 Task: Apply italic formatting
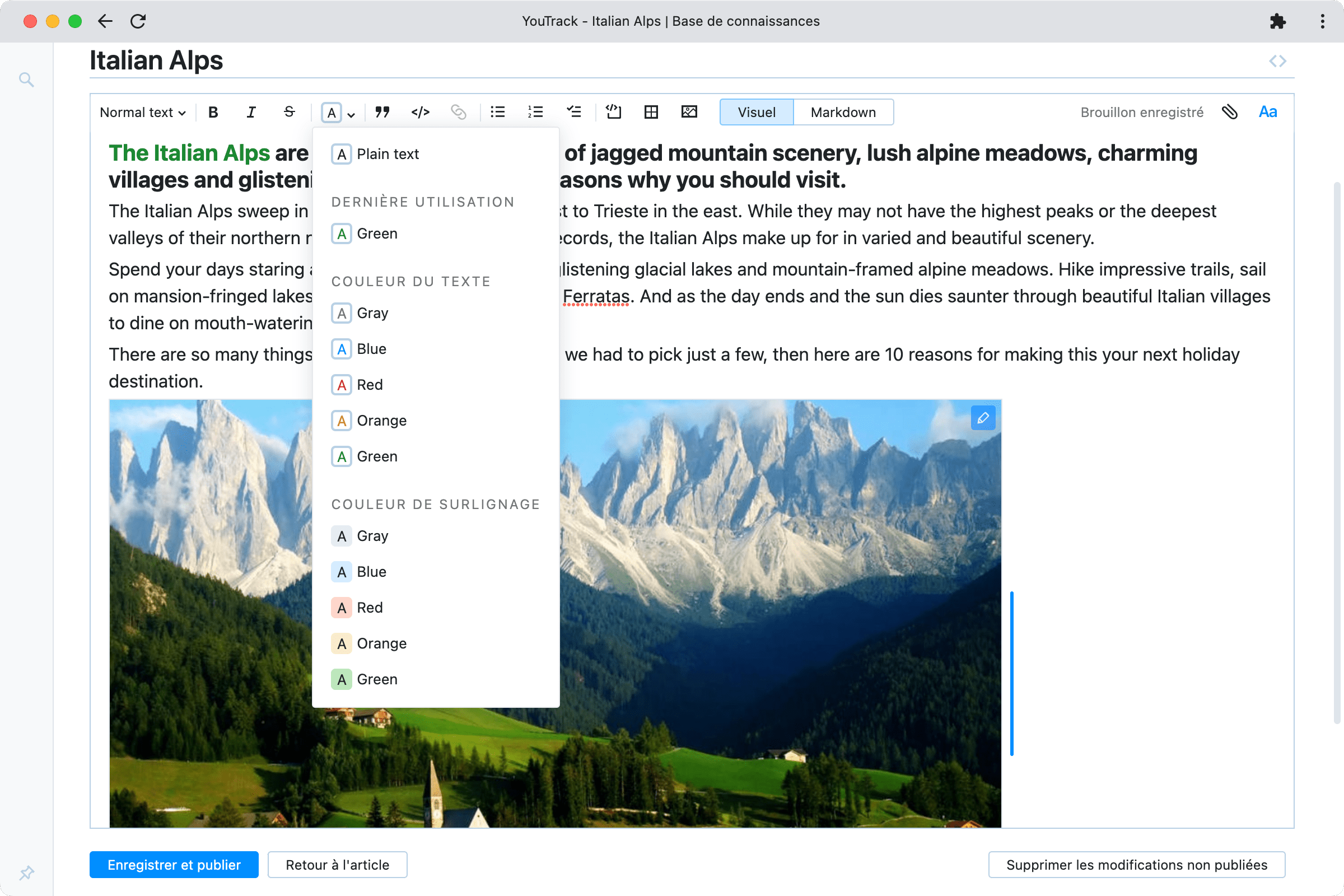(x=251, y=112)
